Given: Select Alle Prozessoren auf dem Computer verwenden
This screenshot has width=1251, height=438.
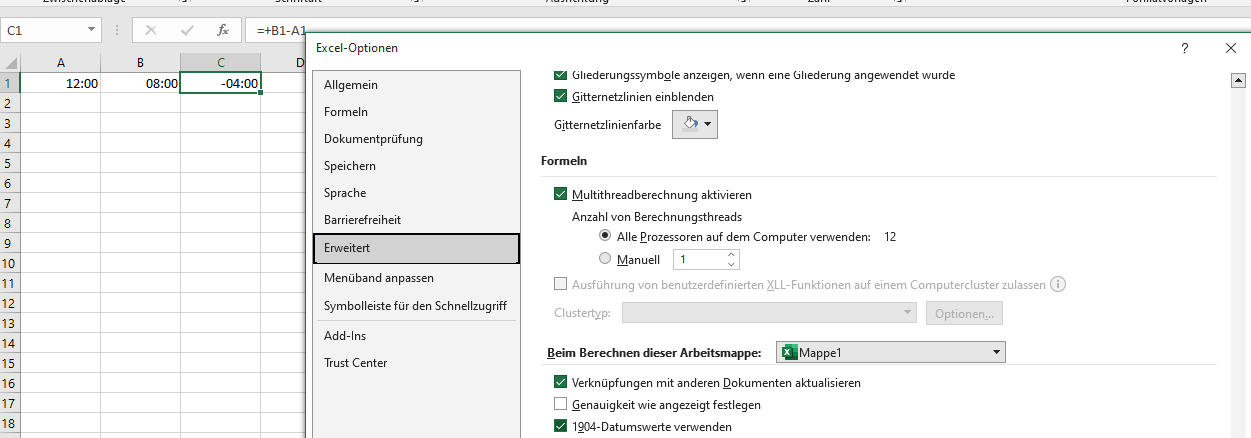Looking at the screenshot, I should tap(605, 237).
